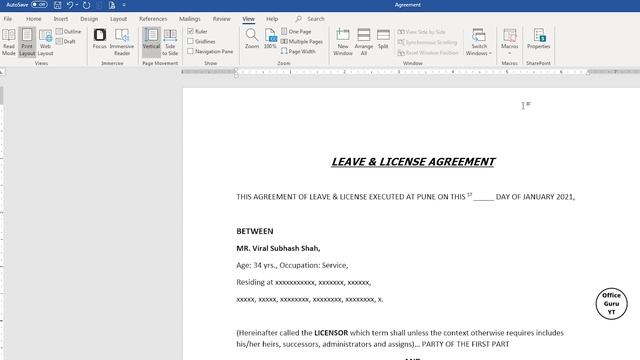The height and width of the screenshot is (360, 640).
Task: Click Arrange All windows
Action: pyautogui.click(x=364, y=42)
